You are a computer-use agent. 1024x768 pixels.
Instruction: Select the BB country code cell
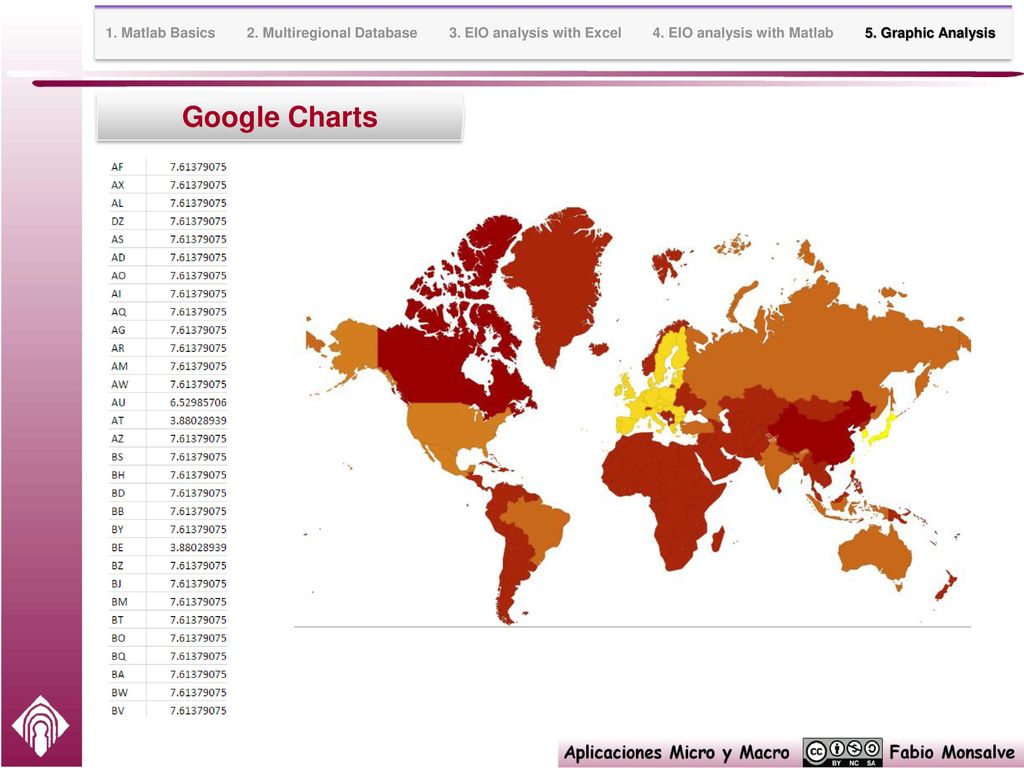(x=118, y=511)
